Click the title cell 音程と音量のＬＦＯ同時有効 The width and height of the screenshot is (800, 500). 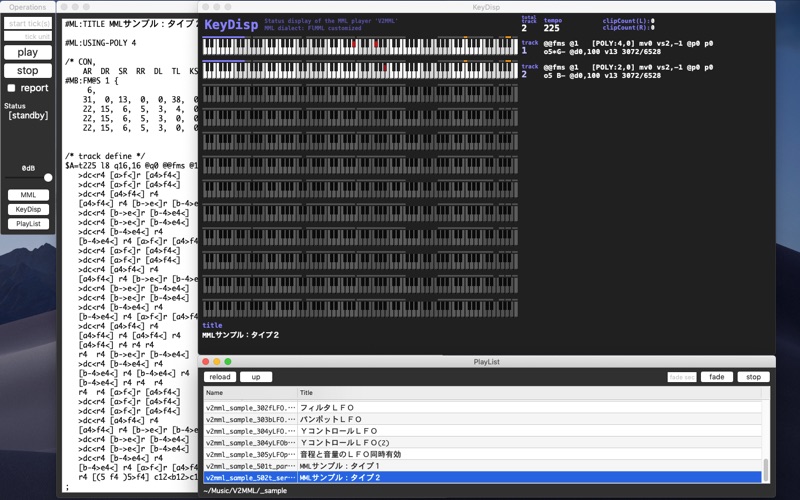click(350, 455)
